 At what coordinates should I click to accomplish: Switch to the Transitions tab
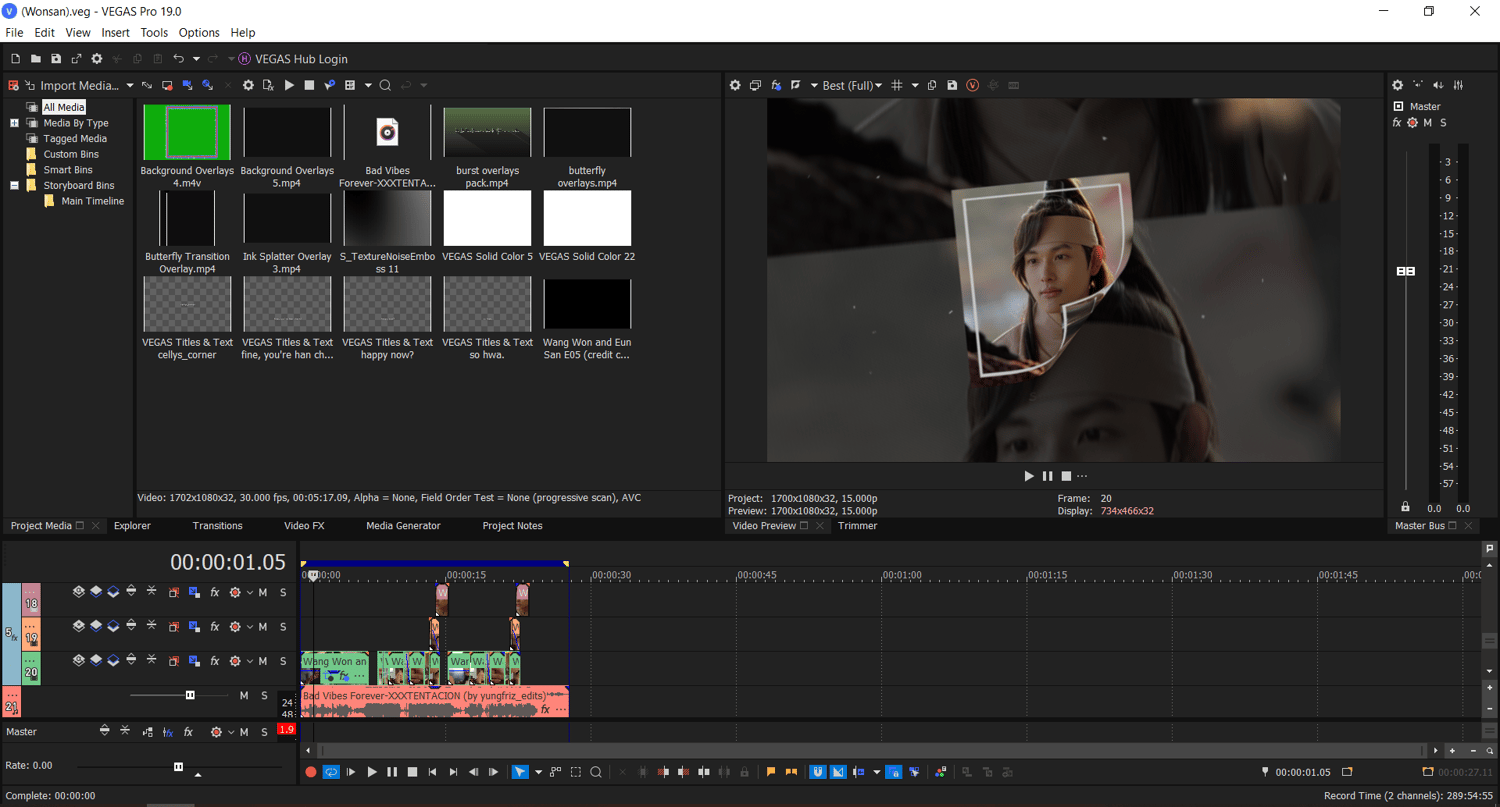click(217, 526)
